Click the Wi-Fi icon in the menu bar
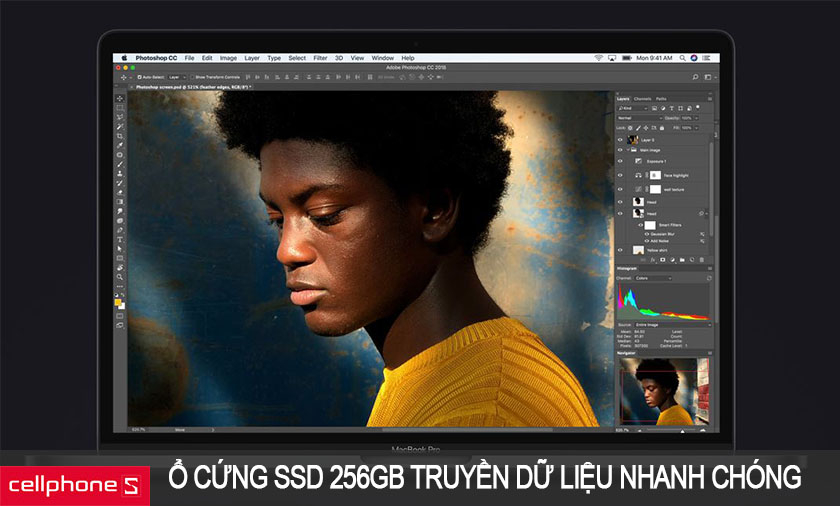840x506 pixels. coord(598,58)
